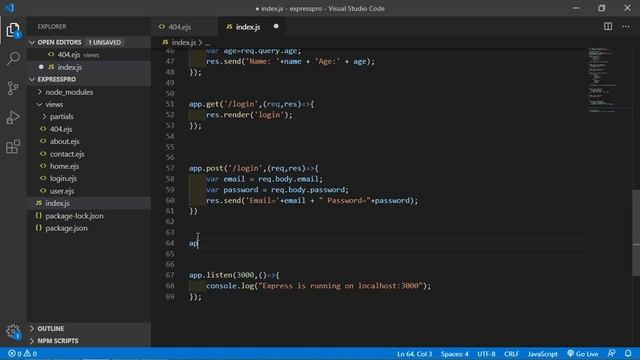640x360 pixels.
Task: Open index.js under Open Editors
Action: pyautogui.click(x=69, y=67)
